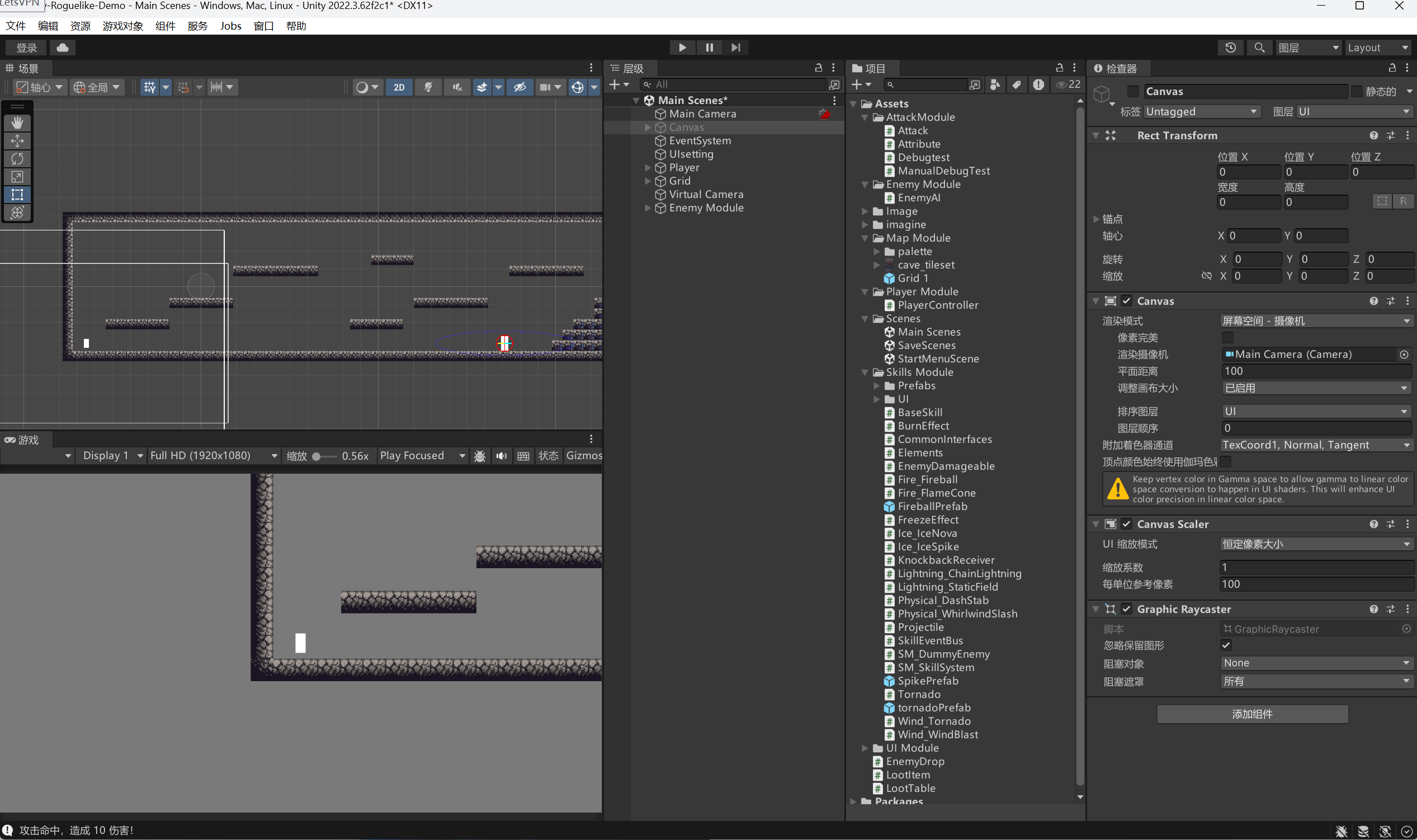Mute audio in the game view
Image resolution: width=1417 pixels, height=840 pixels.
click(x=502, y=456)
